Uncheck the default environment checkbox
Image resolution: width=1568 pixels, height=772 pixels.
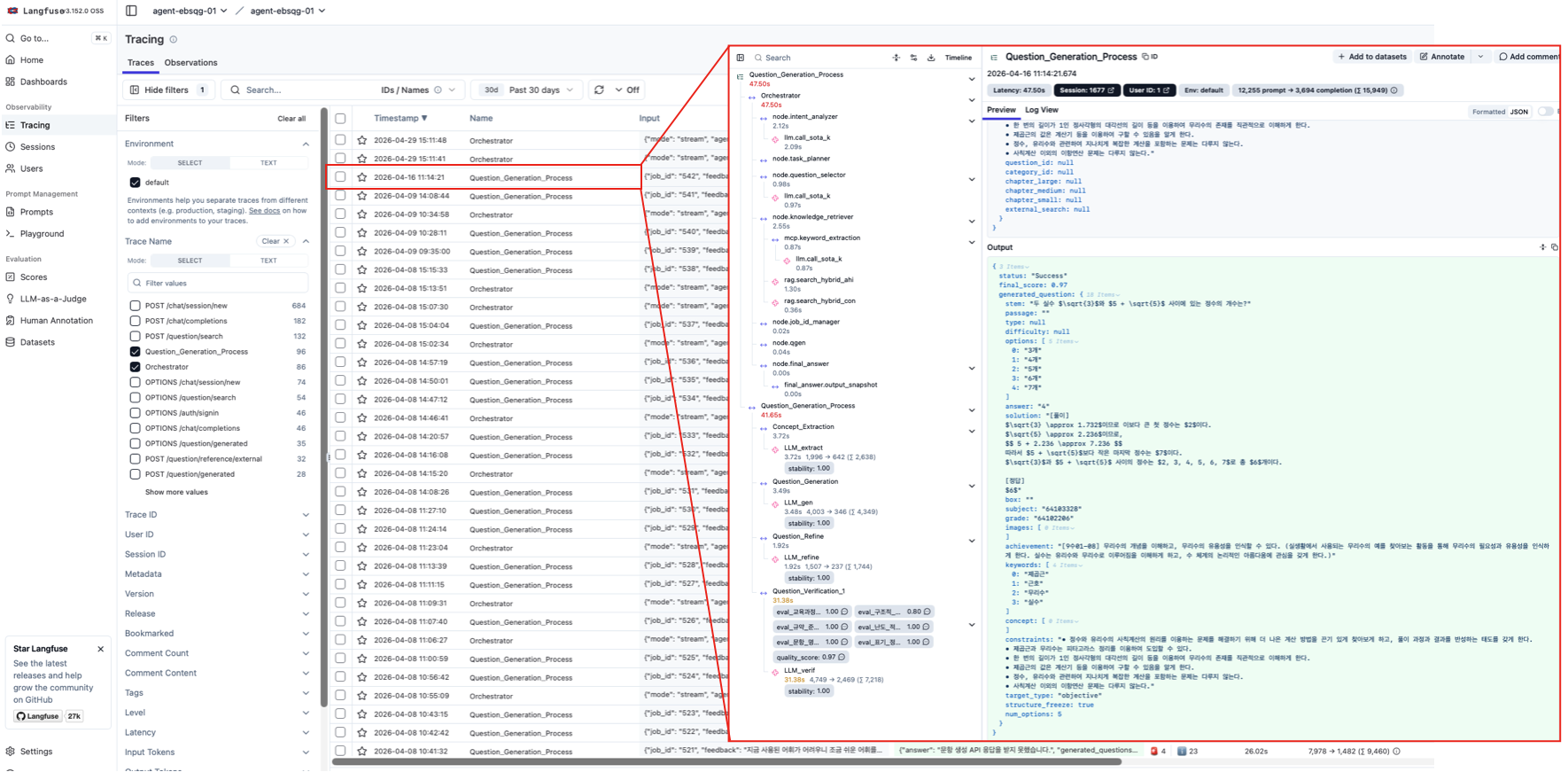136,183
